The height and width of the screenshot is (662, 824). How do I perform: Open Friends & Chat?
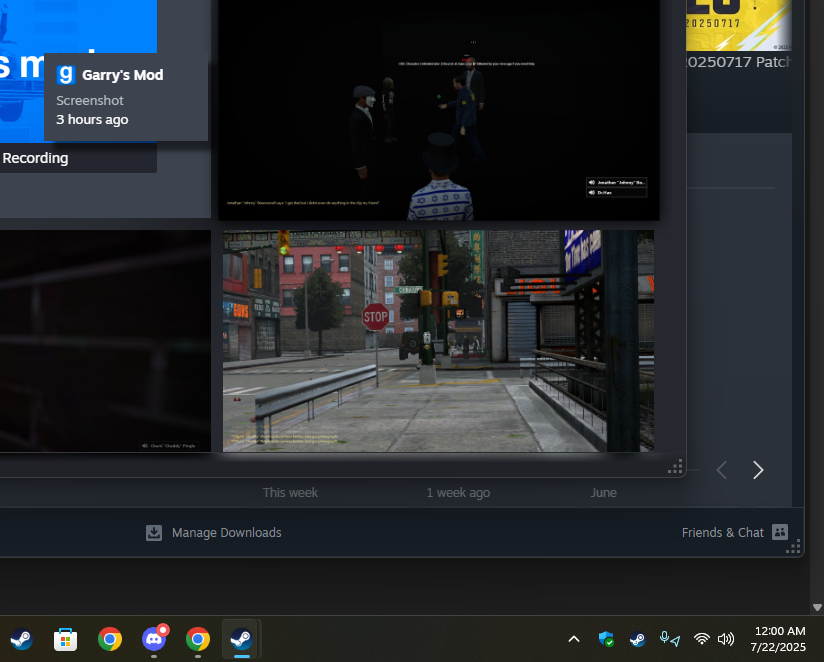735,533
